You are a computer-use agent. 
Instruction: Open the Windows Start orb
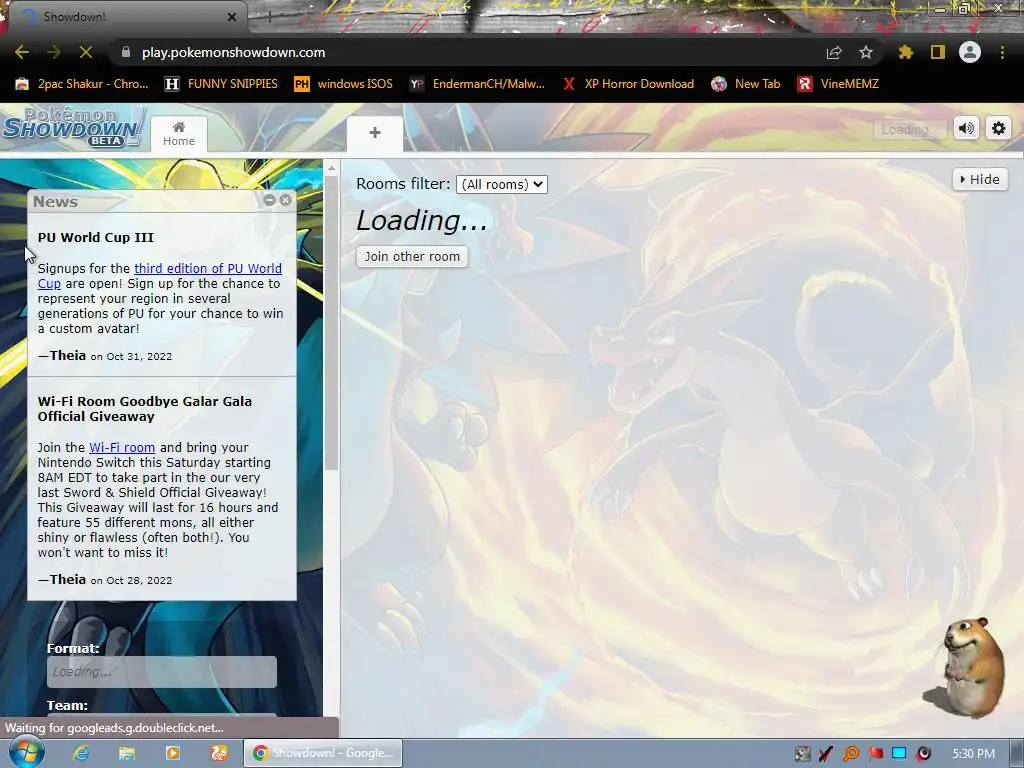point(26,752)
